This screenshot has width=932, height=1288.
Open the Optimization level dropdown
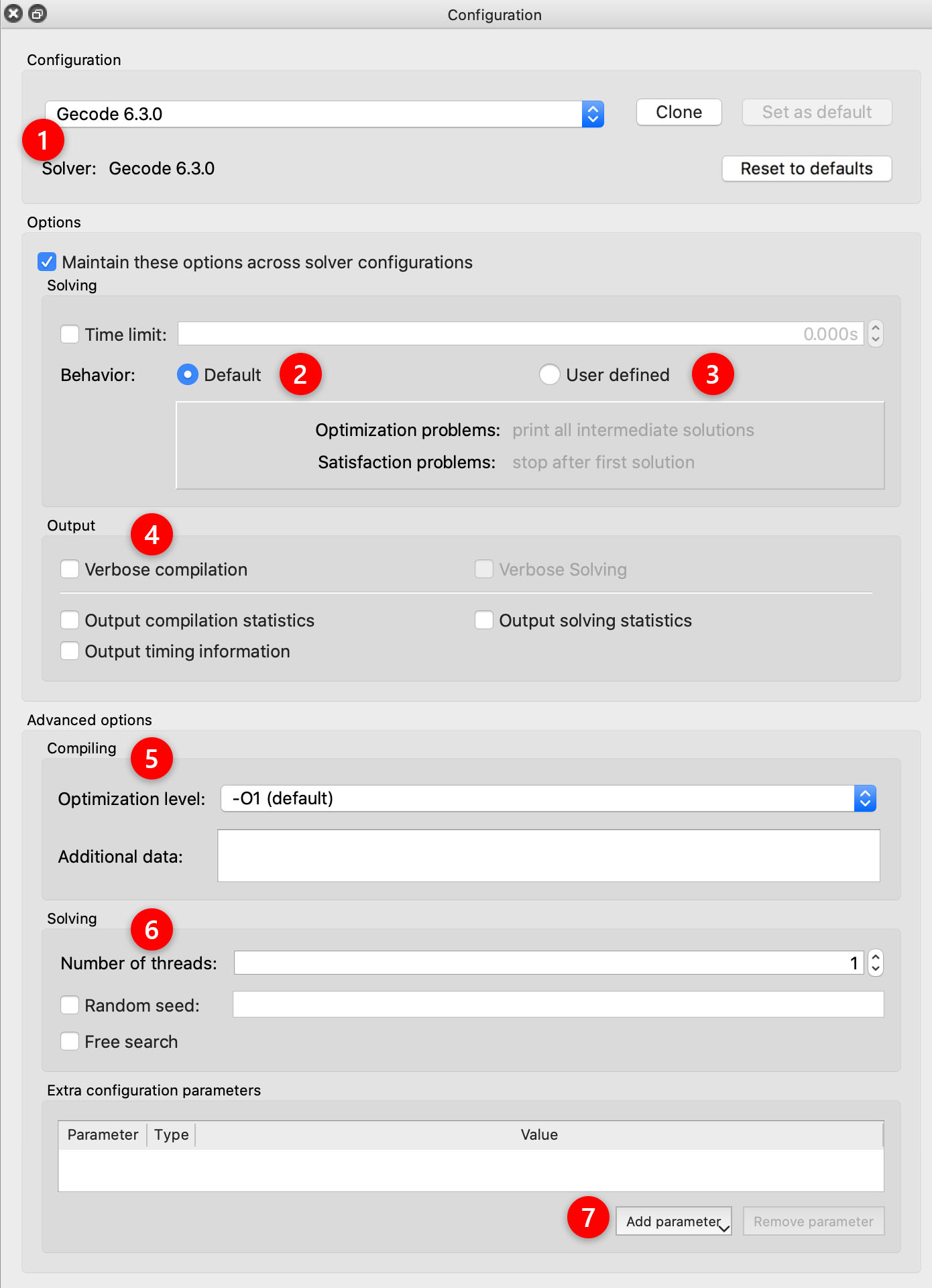click(548, 798)
